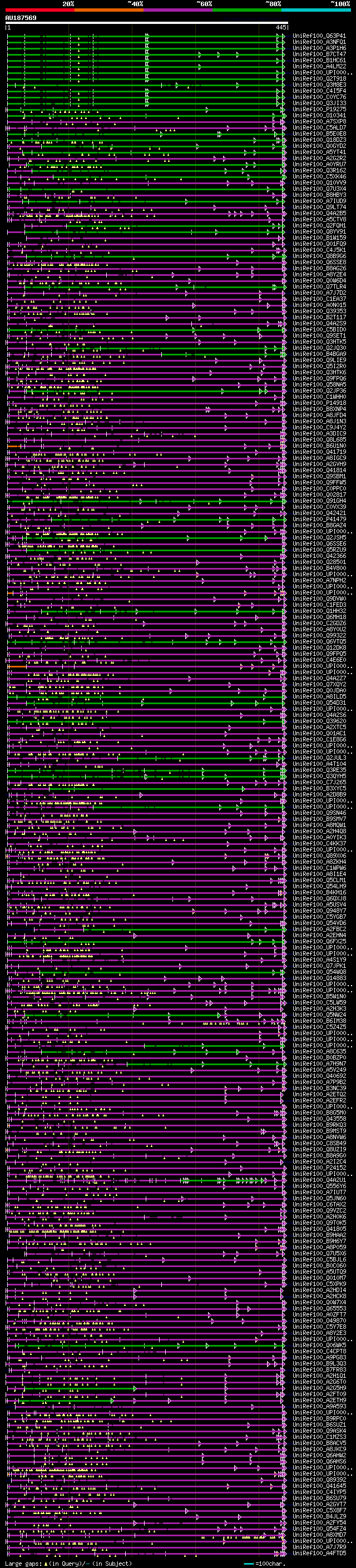Open hit UniRef100_O10341
The height and width of the screenshot is (1568, 356).
click(x=319, y=116)
